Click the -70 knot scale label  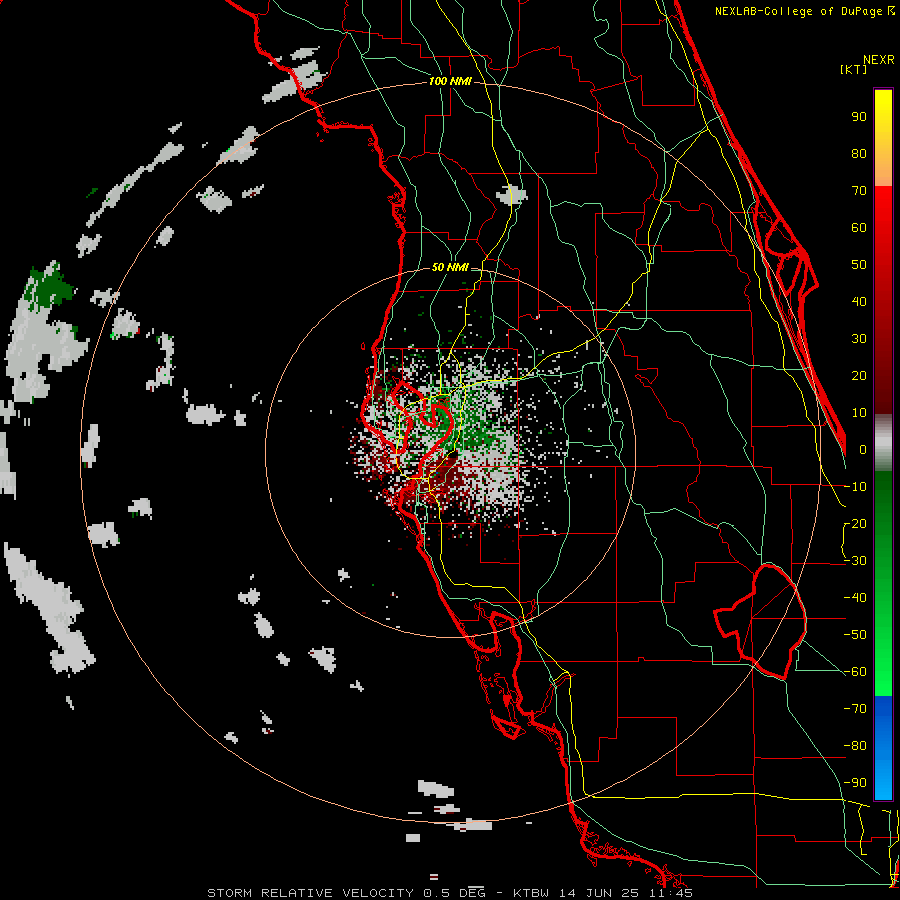coord(855,709)
